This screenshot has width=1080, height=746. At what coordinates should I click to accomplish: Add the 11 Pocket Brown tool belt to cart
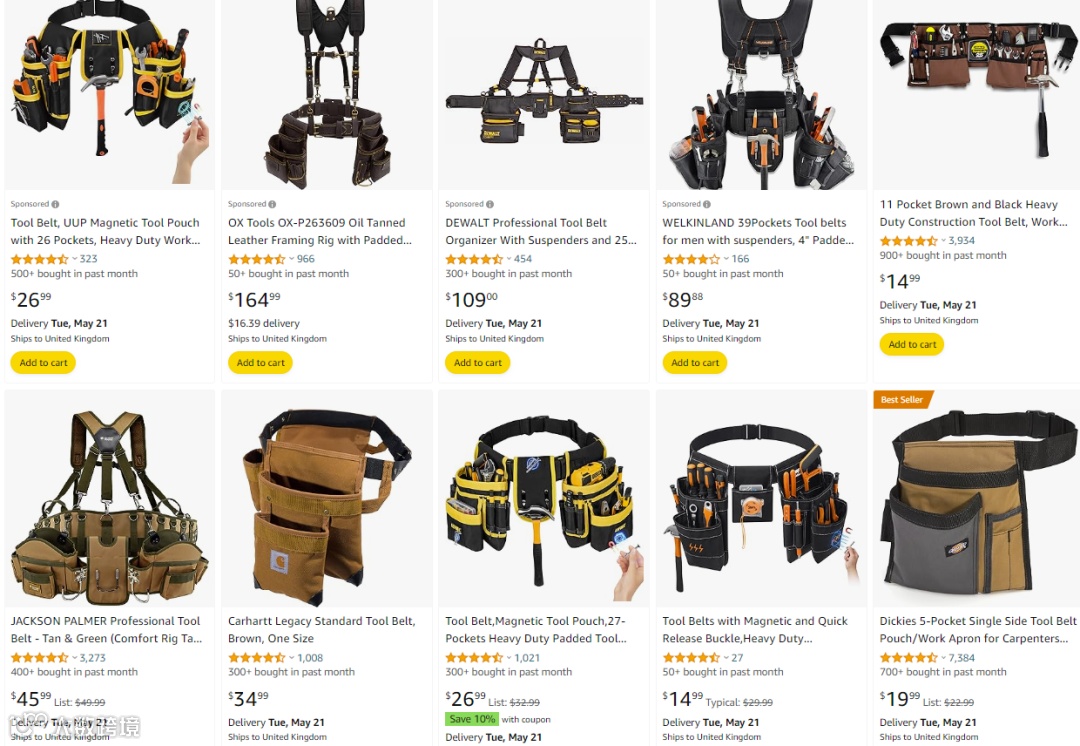pyautogui.click(x=912, y=344)
